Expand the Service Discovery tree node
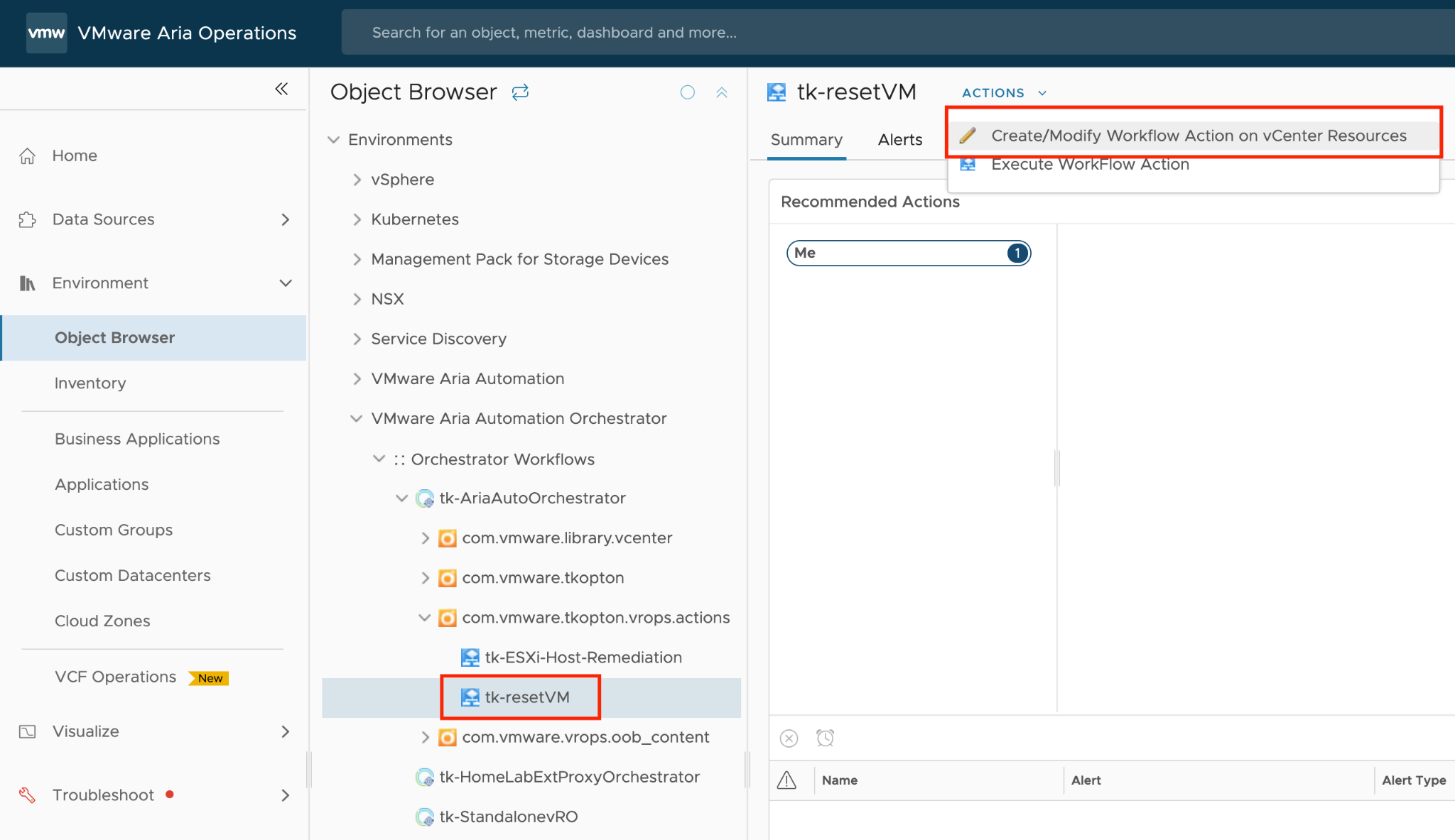This screenshot has width=1455, height=840. (x=357, y=339)
